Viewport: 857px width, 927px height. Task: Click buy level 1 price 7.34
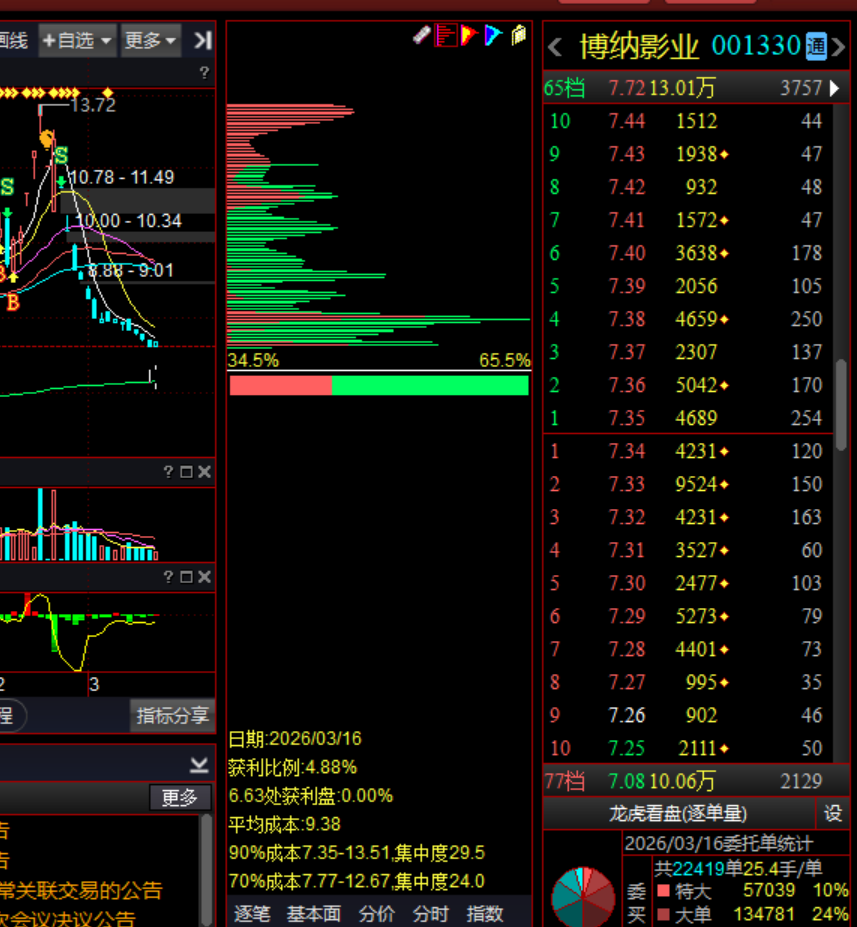(626, 451)
